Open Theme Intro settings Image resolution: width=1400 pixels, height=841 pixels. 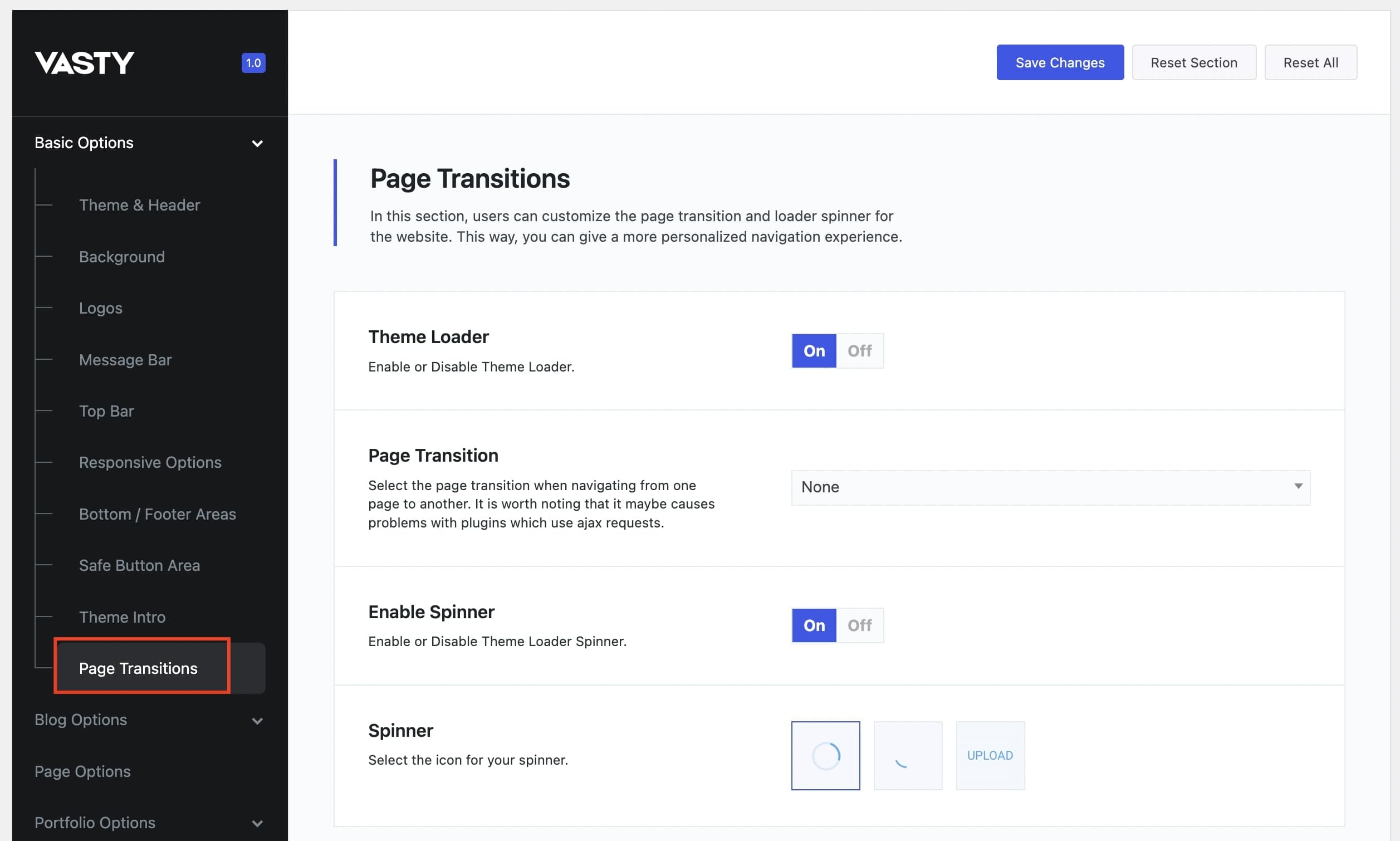point(123,617)
